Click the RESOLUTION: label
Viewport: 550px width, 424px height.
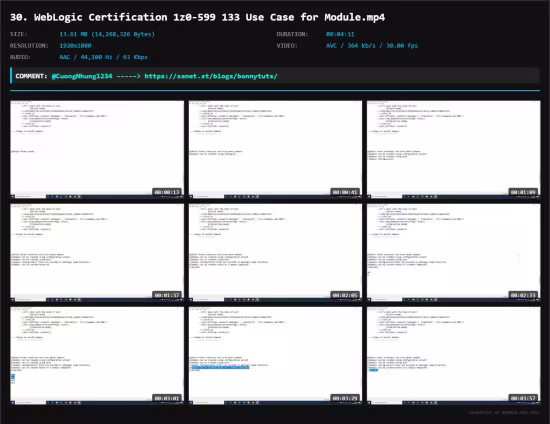pos(29,46)
